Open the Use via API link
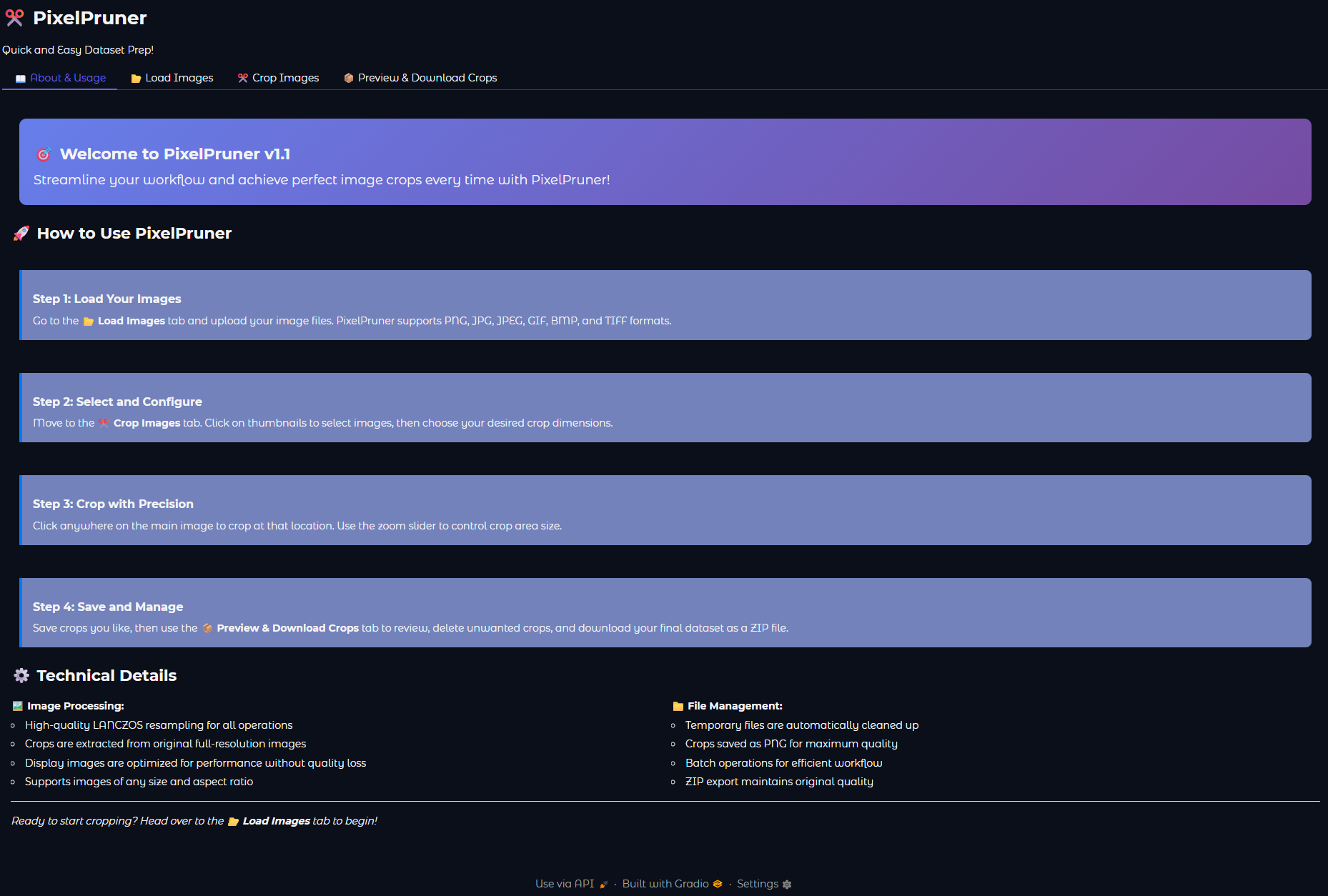1328x896 pixels. (572, 884)
